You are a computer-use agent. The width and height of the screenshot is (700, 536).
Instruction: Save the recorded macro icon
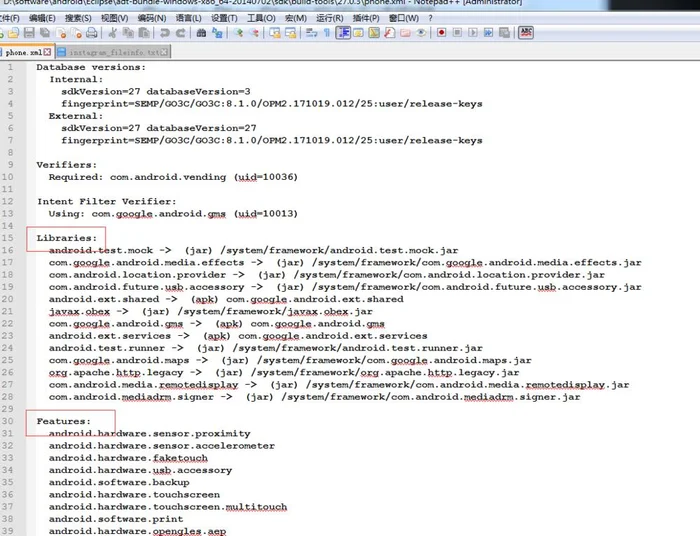[x=504, y=33]
